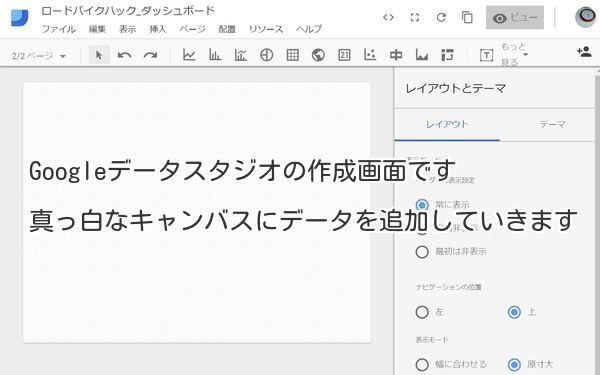Viewport: 600px width, 375px height.
Task: Select 原寸大 display mode
Action: (514, 364)
